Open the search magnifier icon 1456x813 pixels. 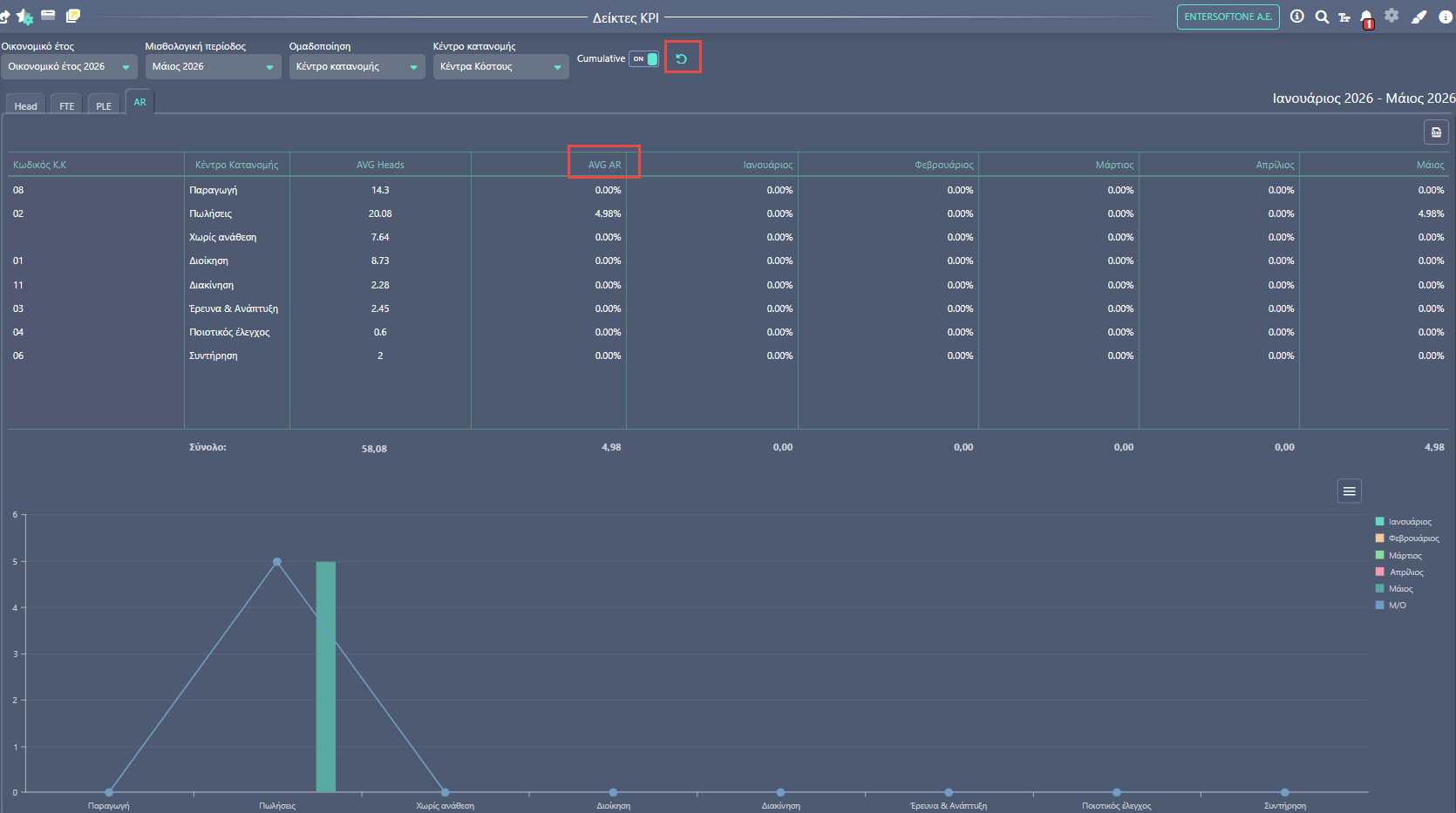tap(1322, 17)
